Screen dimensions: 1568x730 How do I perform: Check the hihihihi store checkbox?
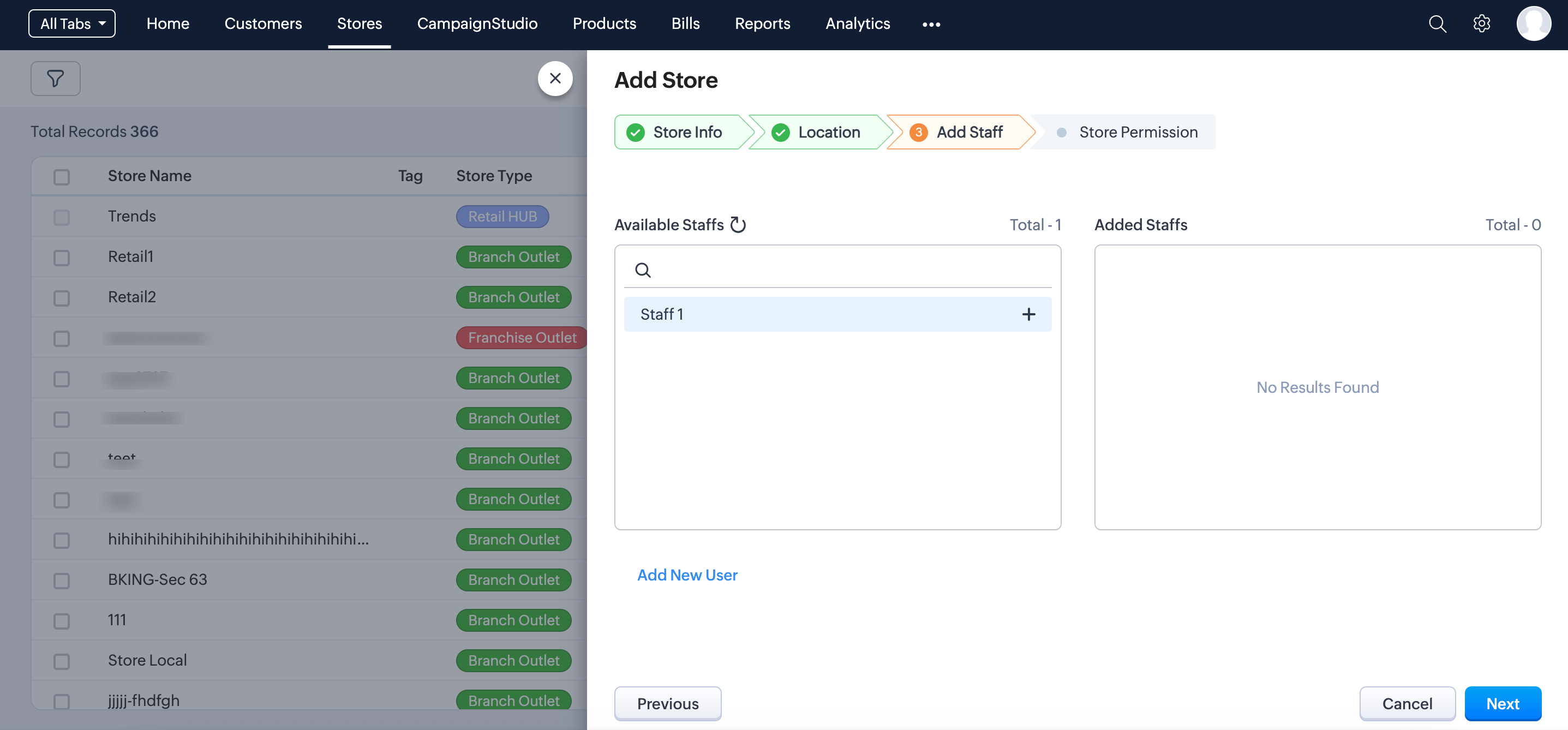pyautogui.click(x=62, y=540)
